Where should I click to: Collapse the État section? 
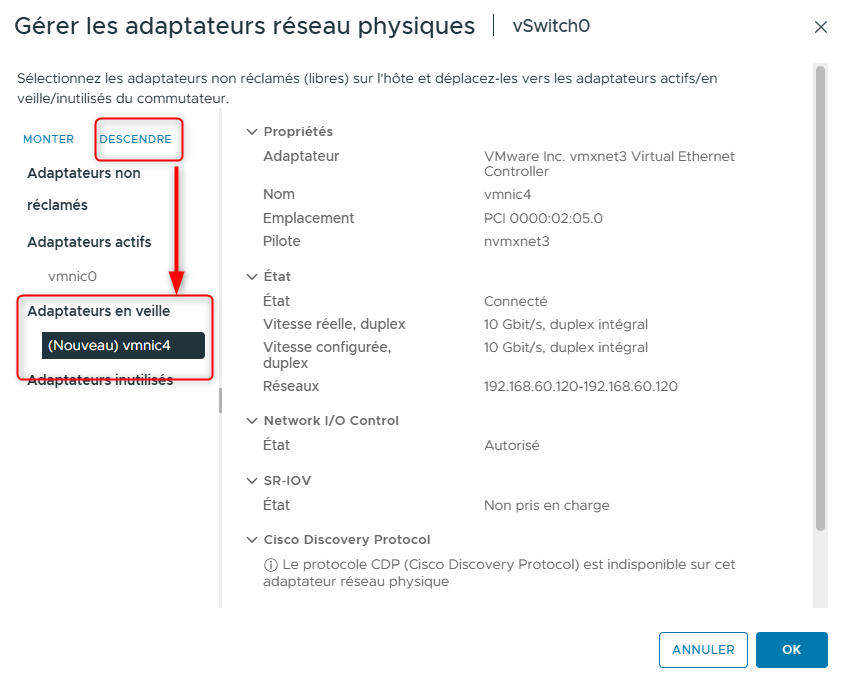point(251,276)
